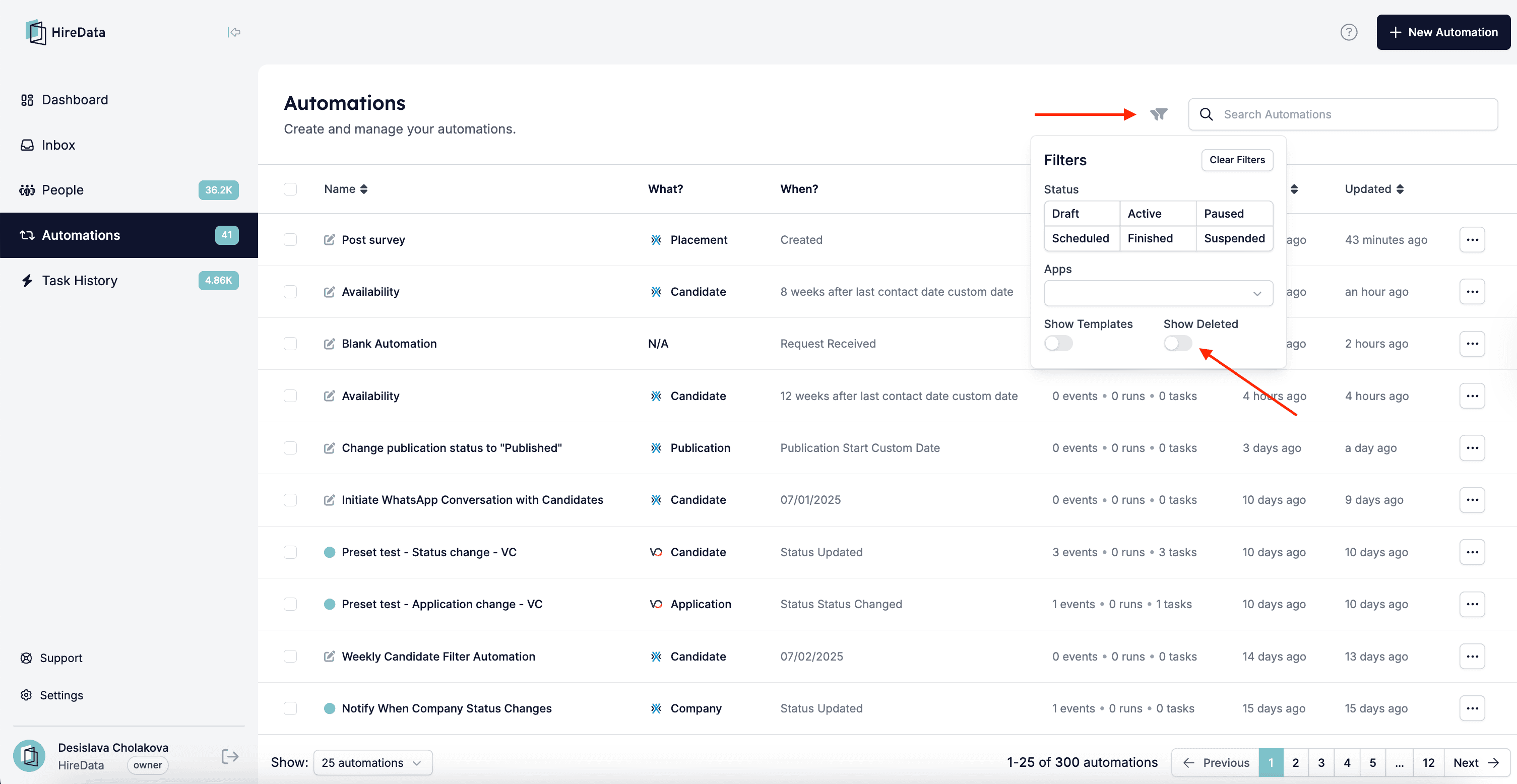
Task: Open Dashboard in sidebar
Action: (x=129, y=100)
